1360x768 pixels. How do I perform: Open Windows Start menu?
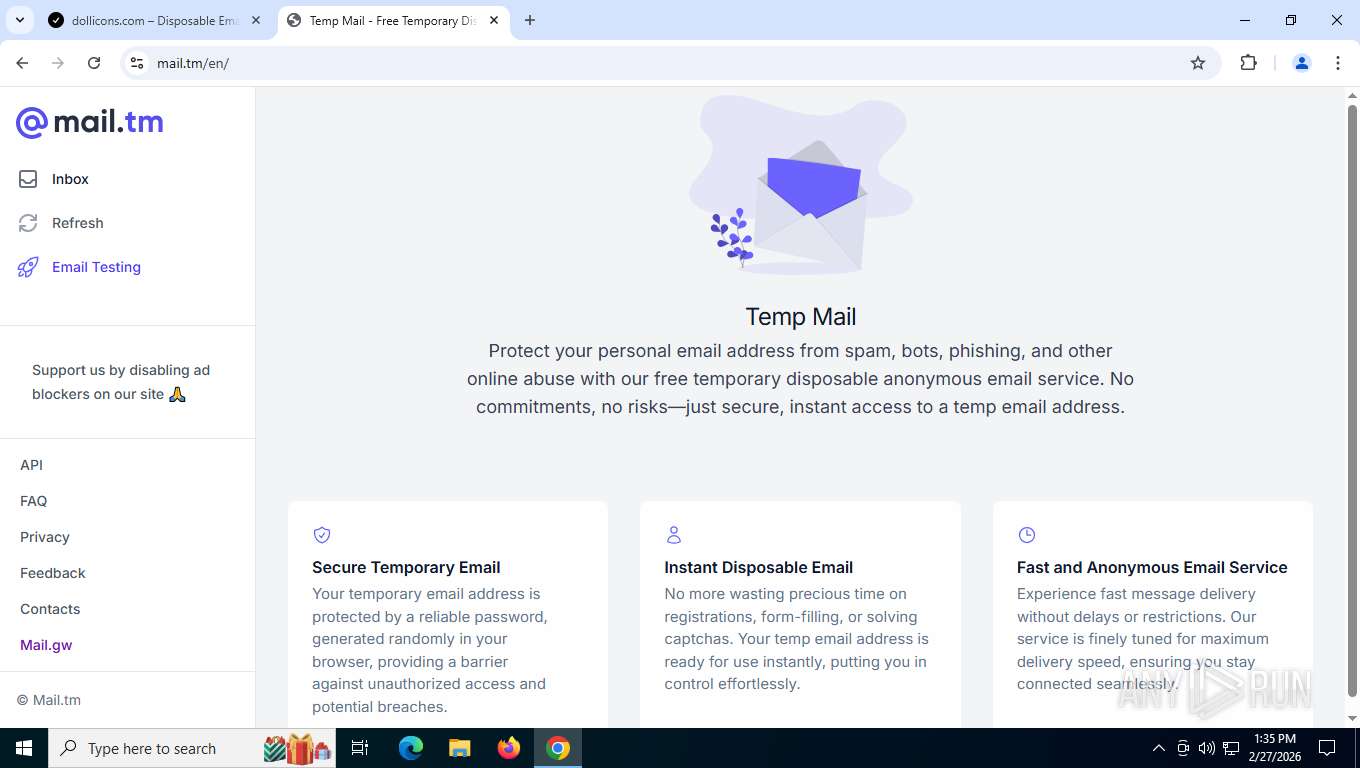pyautogui.click(x=24, y=748)
